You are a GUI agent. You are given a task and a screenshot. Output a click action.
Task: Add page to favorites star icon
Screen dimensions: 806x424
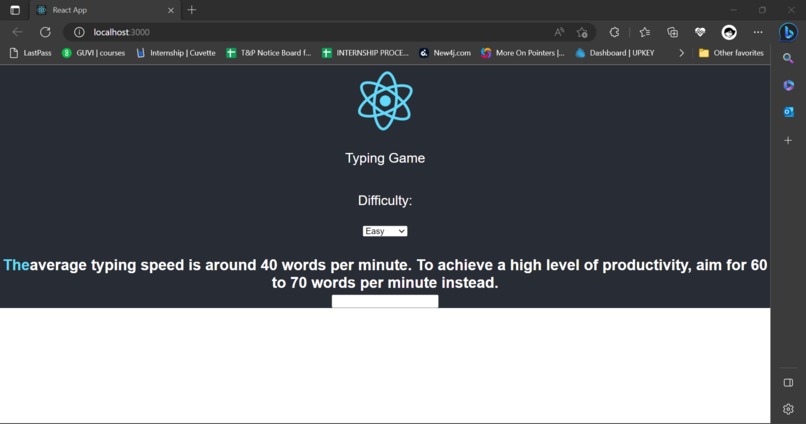click(x=582, y=32)
